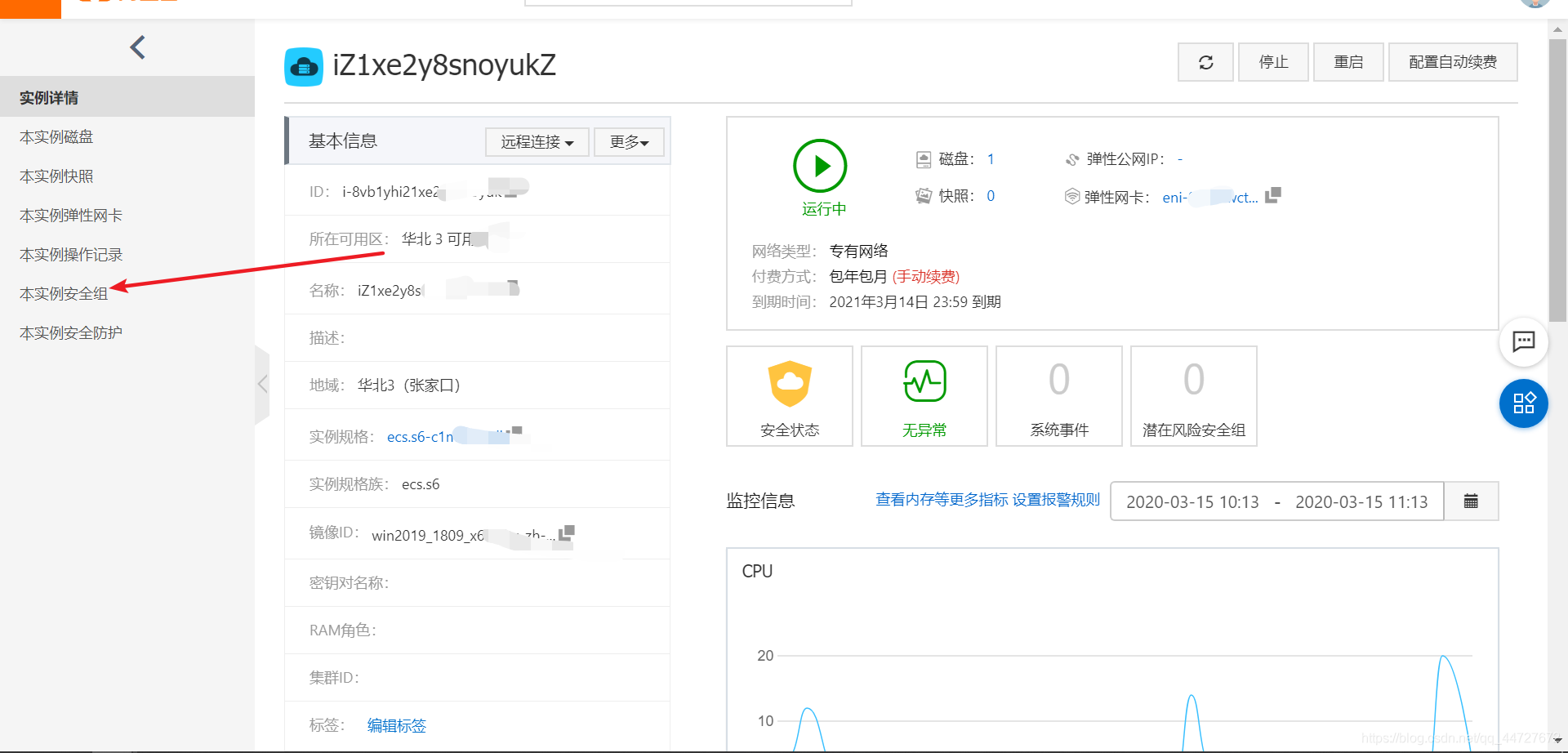Open the blue quick tools widget
Image resolution: width=1568 pixels, height=753 pixels.
pyautogui.click(x=1524, y=403)
